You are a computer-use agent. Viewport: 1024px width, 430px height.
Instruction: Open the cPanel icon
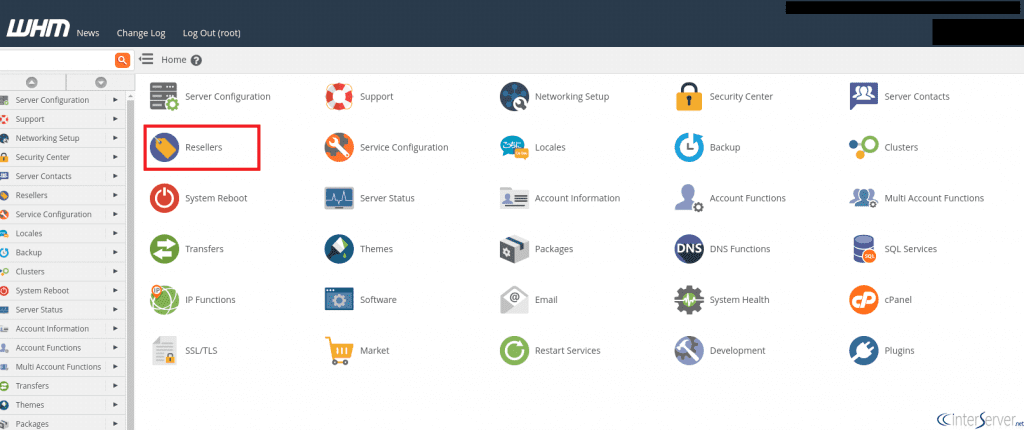[863, 299]
